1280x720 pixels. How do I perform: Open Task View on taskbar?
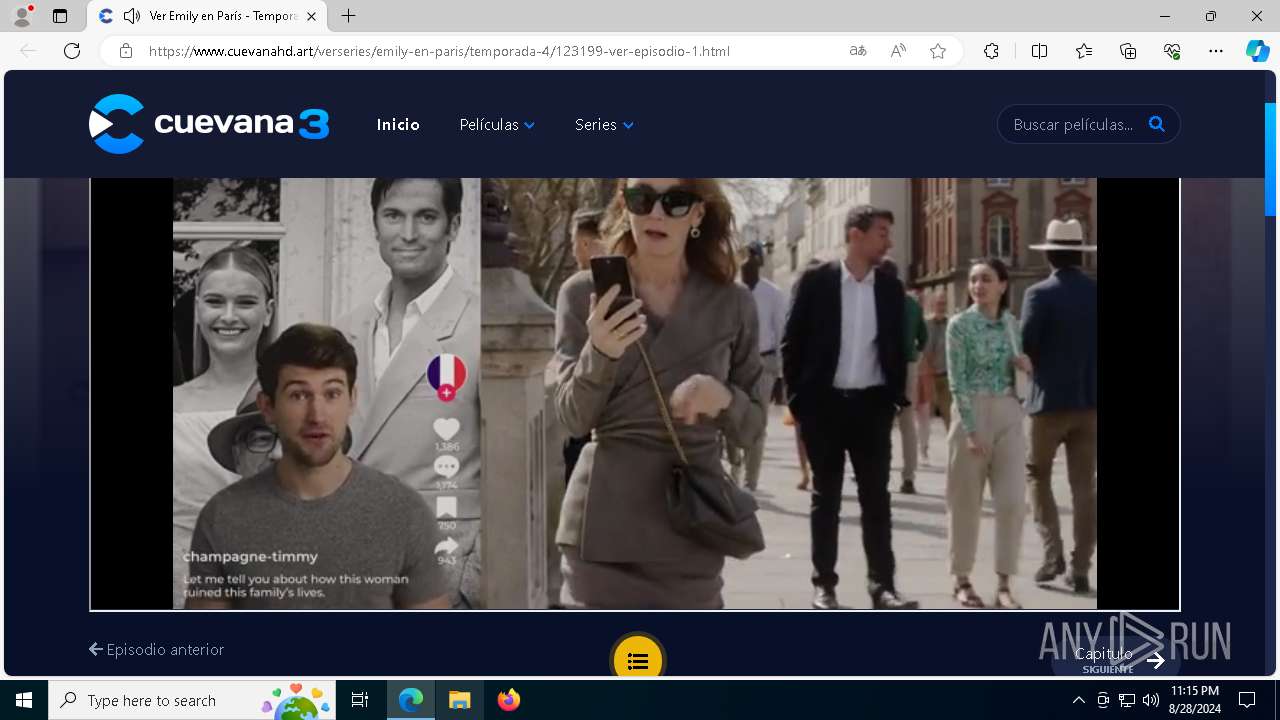361,700
